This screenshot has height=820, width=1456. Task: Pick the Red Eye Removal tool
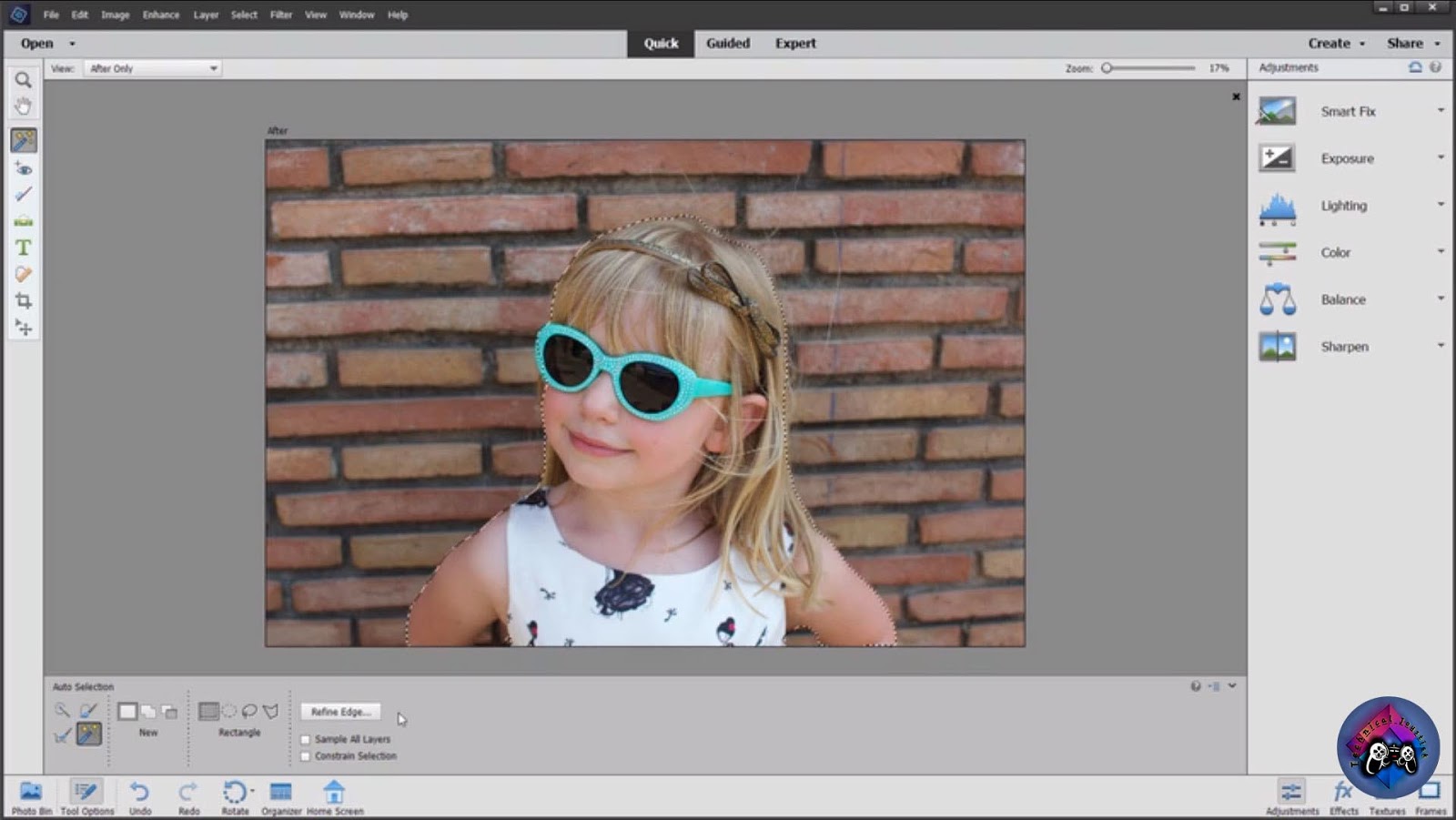(23, 168)
